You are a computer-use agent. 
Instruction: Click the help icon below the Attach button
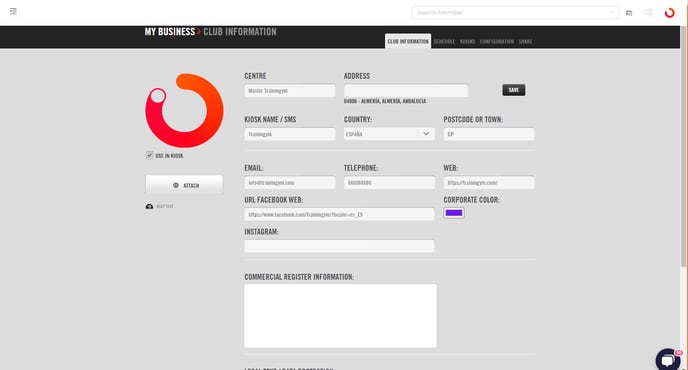(x=149, y=206)
